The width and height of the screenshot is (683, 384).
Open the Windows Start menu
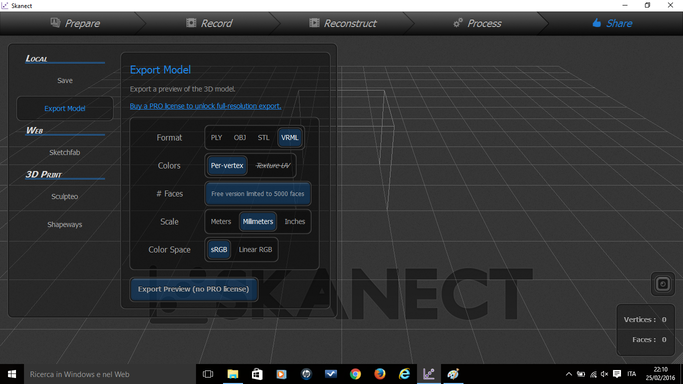pos(12,374)
